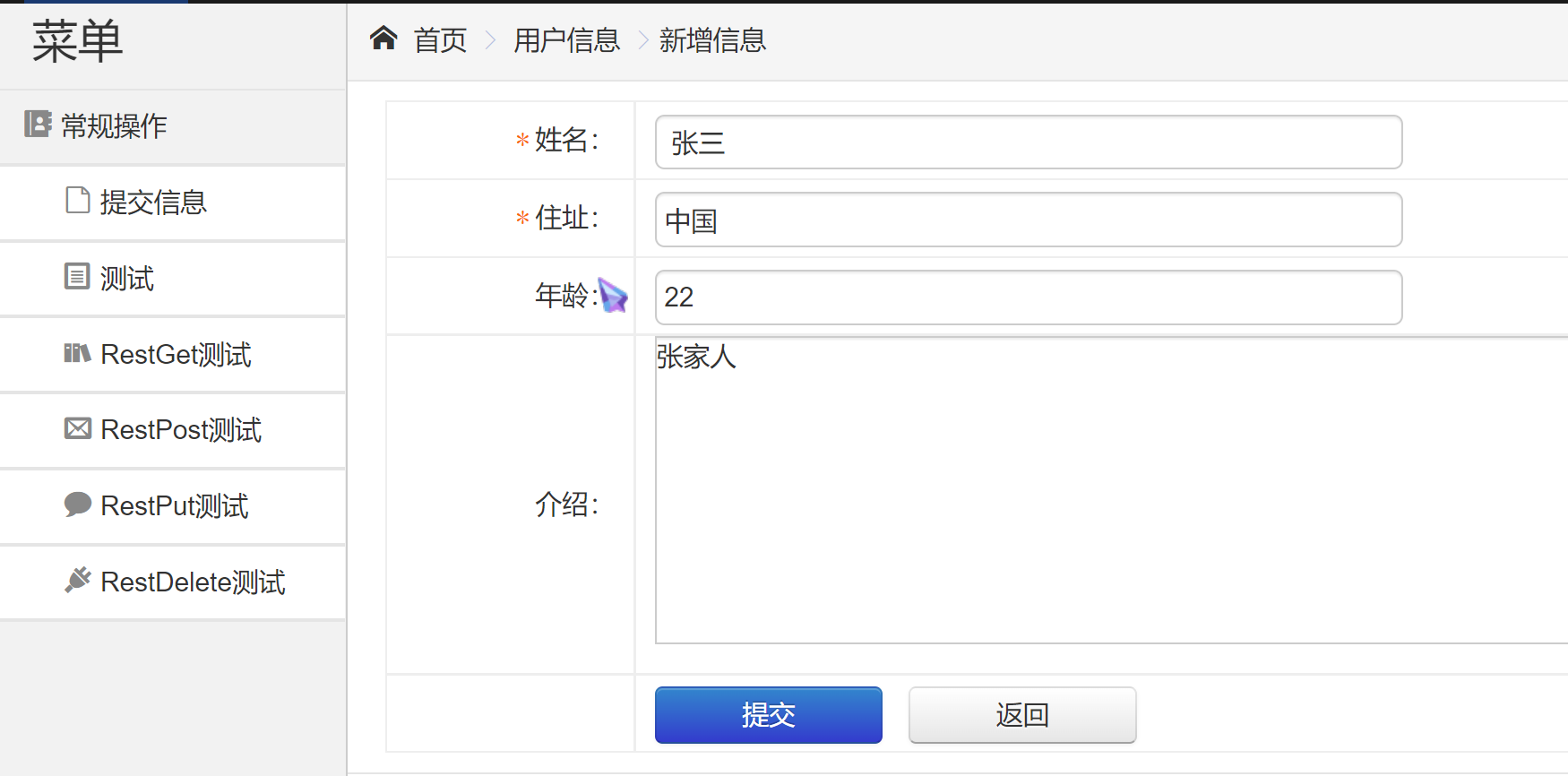Click the list icon beside 测试

point(77,276)
